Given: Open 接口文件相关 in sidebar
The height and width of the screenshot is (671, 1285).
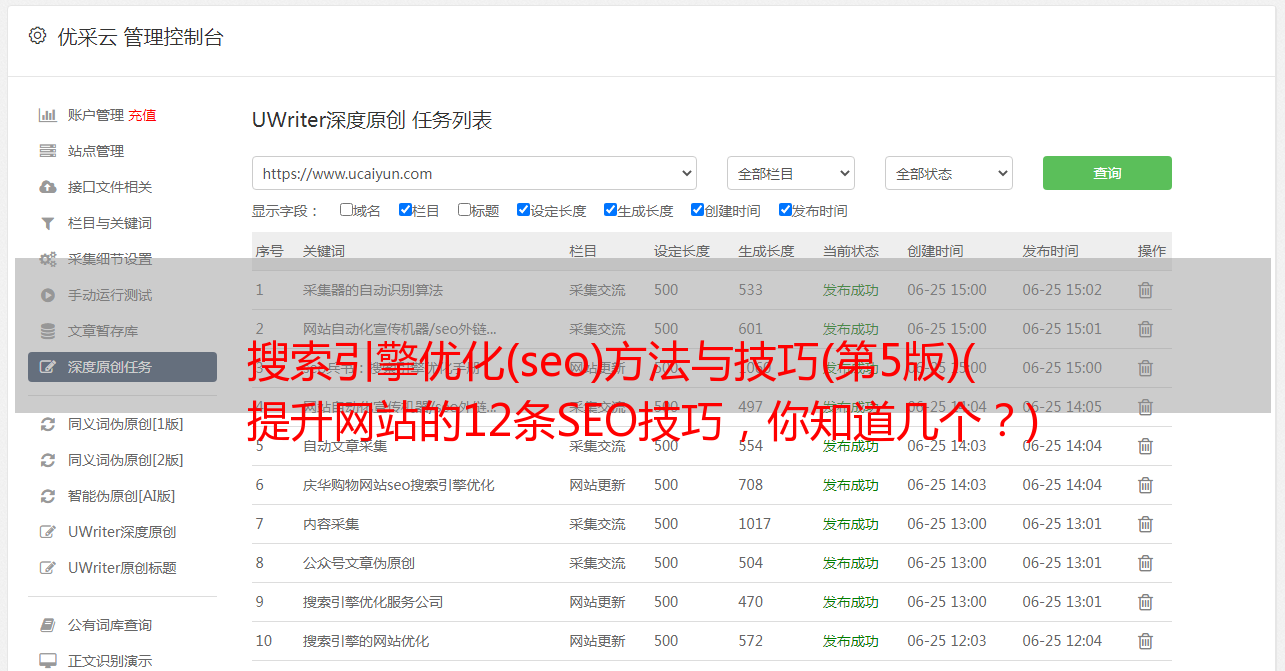Looking at the screenshot, I should pyautogui.click(x=110, y=187).
